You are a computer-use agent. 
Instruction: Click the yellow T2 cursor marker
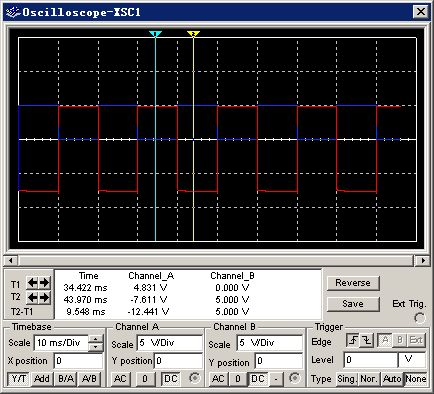[193, 34]
